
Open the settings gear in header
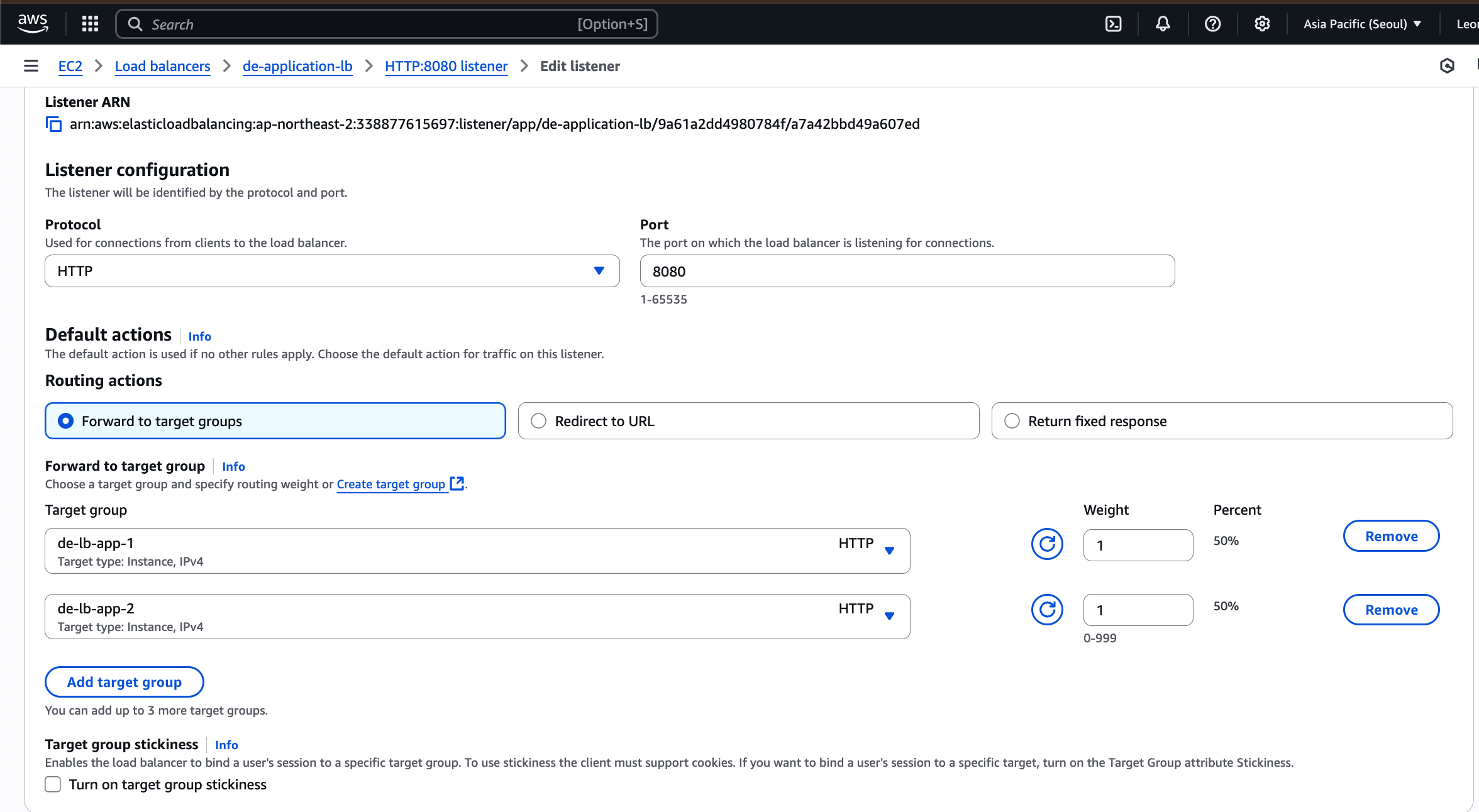tap(1262, 24)
